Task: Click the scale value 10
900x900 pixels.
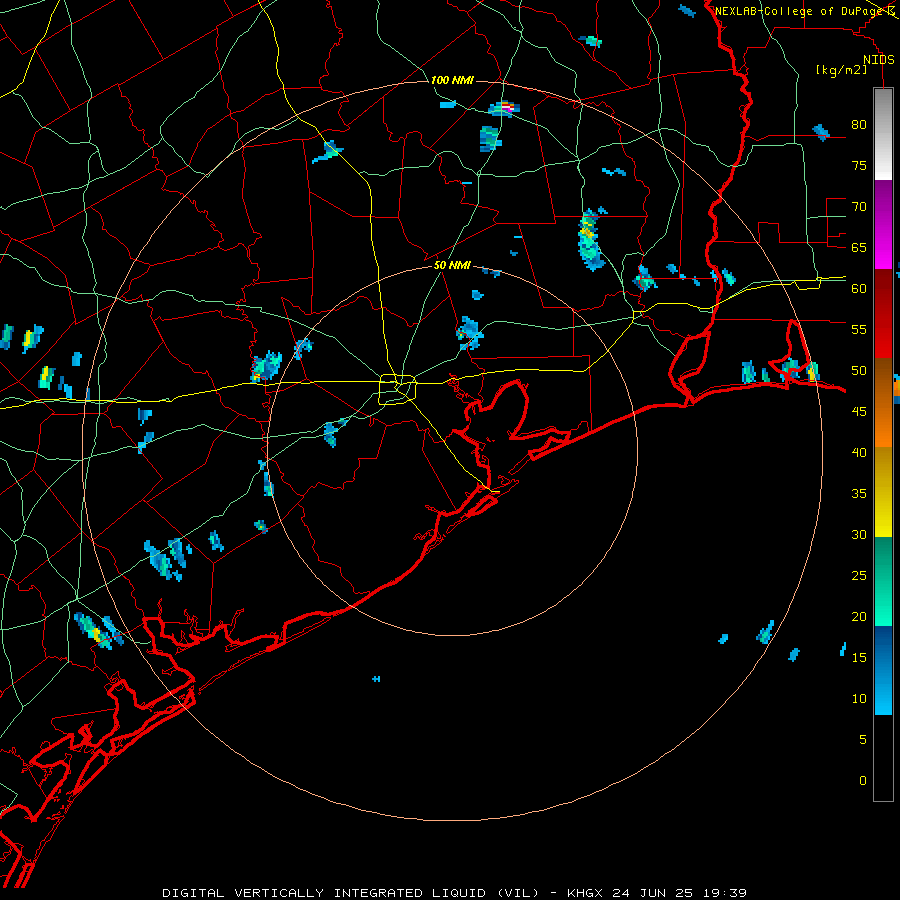Action: point(859,699)
